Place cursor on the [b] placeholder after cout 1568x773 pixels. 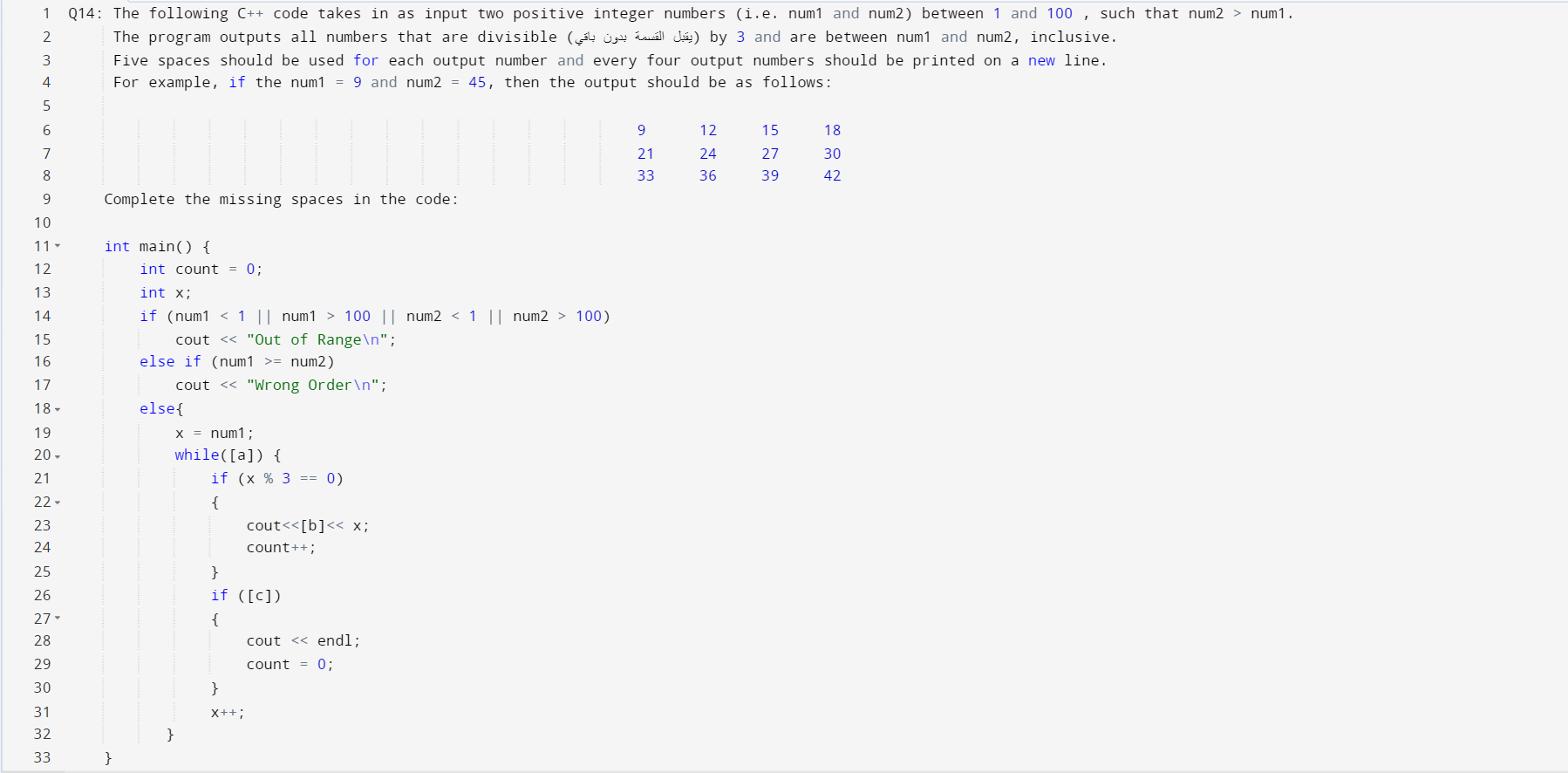pos(312,525)
